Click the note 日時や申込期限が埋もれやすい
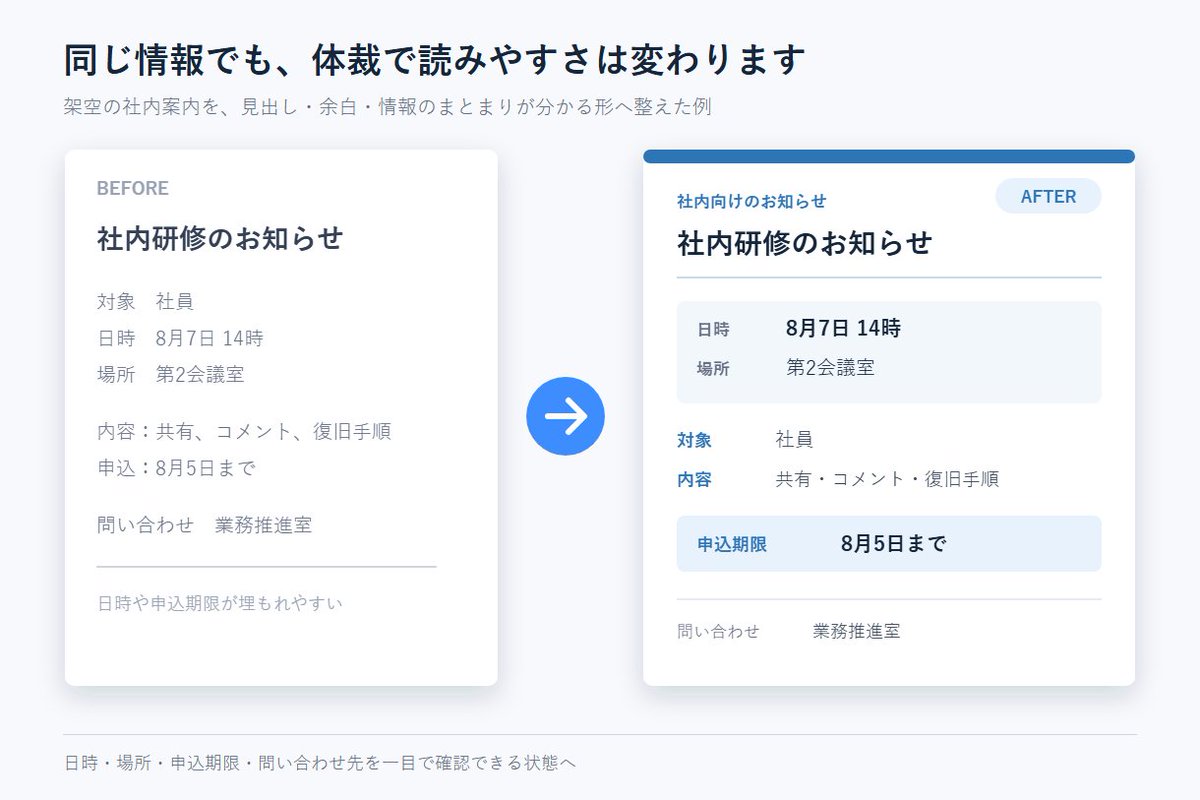1200x800 pixels. coord(220,603)
